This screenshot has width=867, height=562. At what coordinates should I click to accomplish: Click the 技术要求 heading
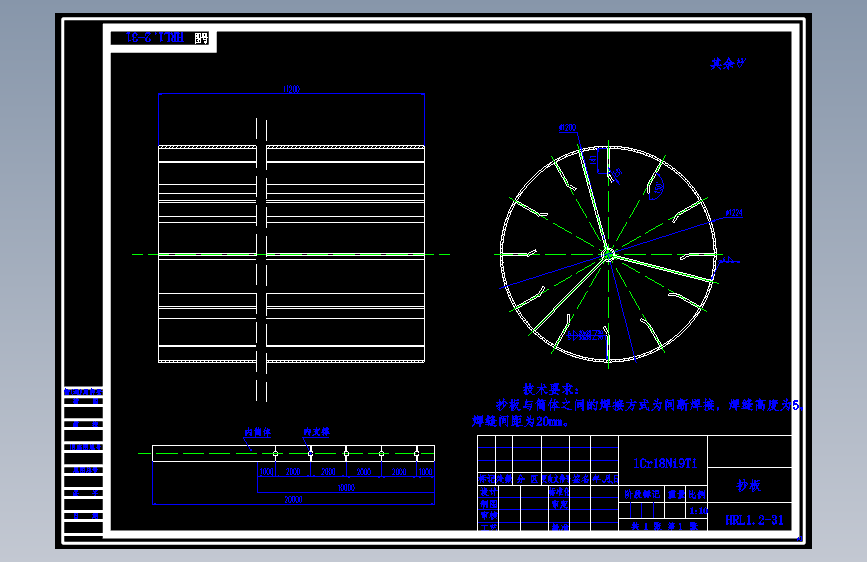click(550, 389)
